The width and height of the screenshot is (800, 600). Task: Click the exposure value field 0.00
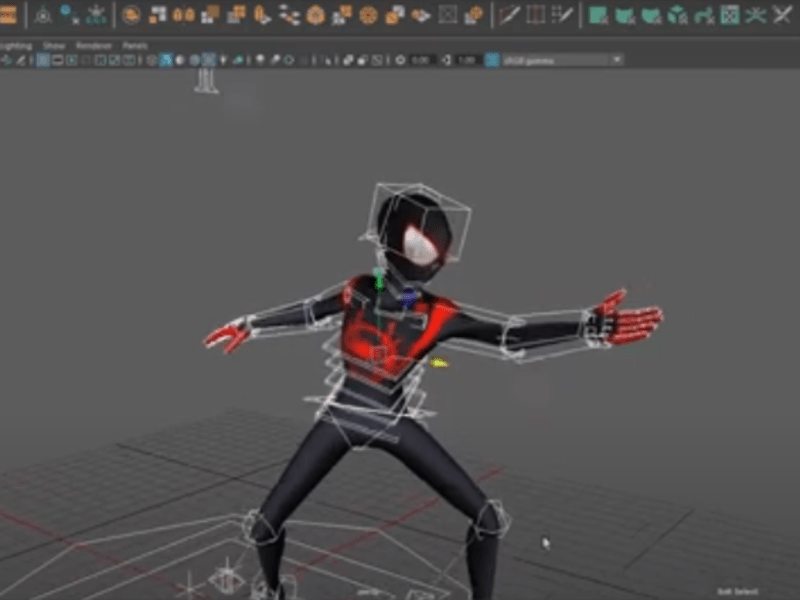click(421, 60)
